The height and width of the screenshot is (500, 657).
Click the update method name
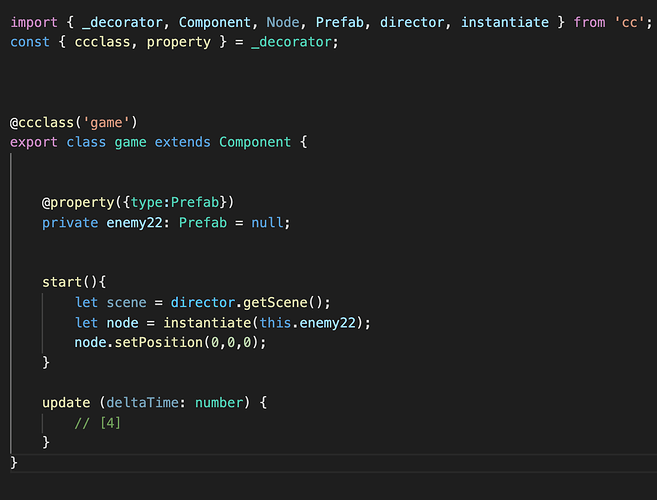pyautogui.click(x=66, y=403)
